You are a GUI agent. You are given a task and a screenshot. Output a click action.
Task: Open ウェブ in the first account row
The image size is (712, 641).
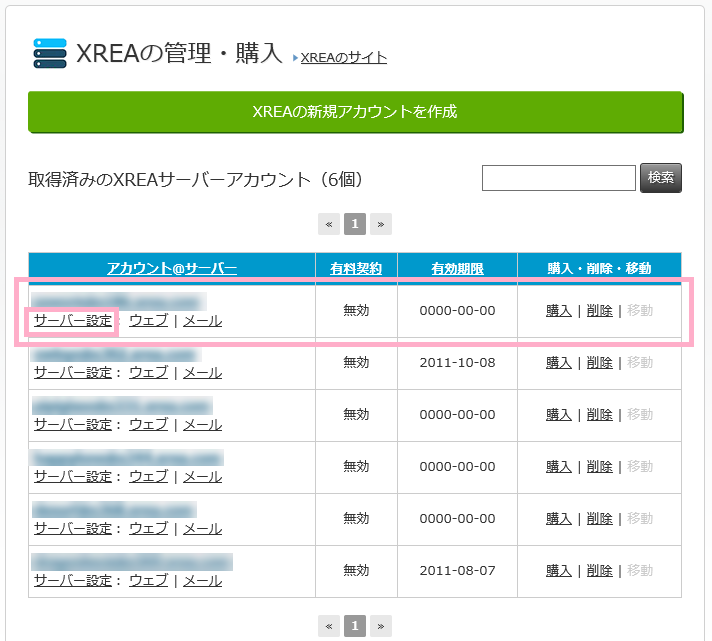(148, 320)
